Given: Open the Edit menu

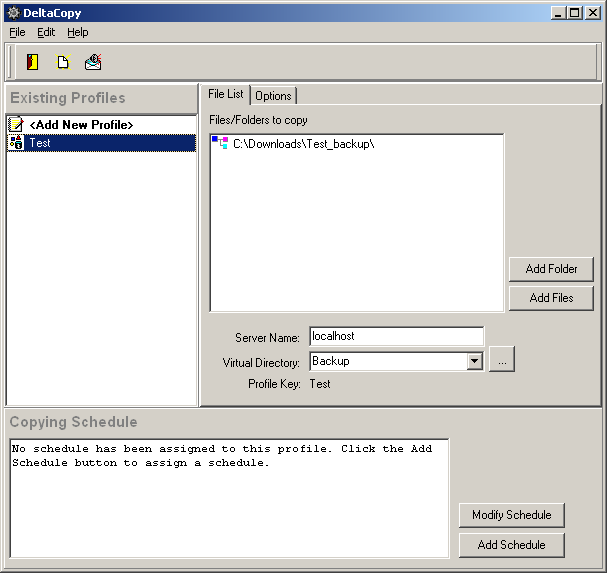Looking at the screenshot, I should point(46,32).
